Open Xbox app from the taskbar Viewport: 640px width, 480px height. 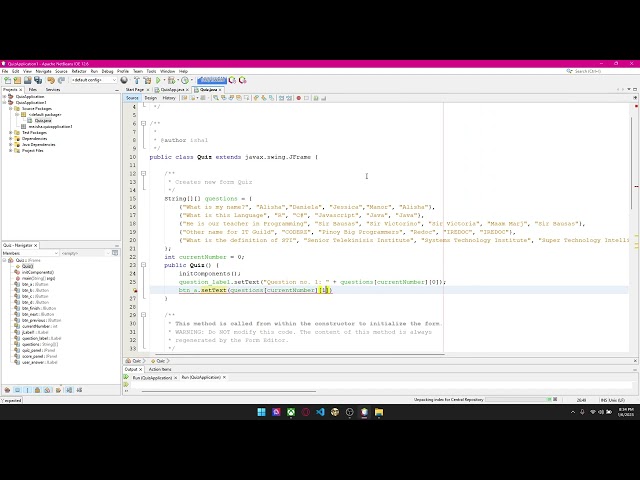pos(291,412)
